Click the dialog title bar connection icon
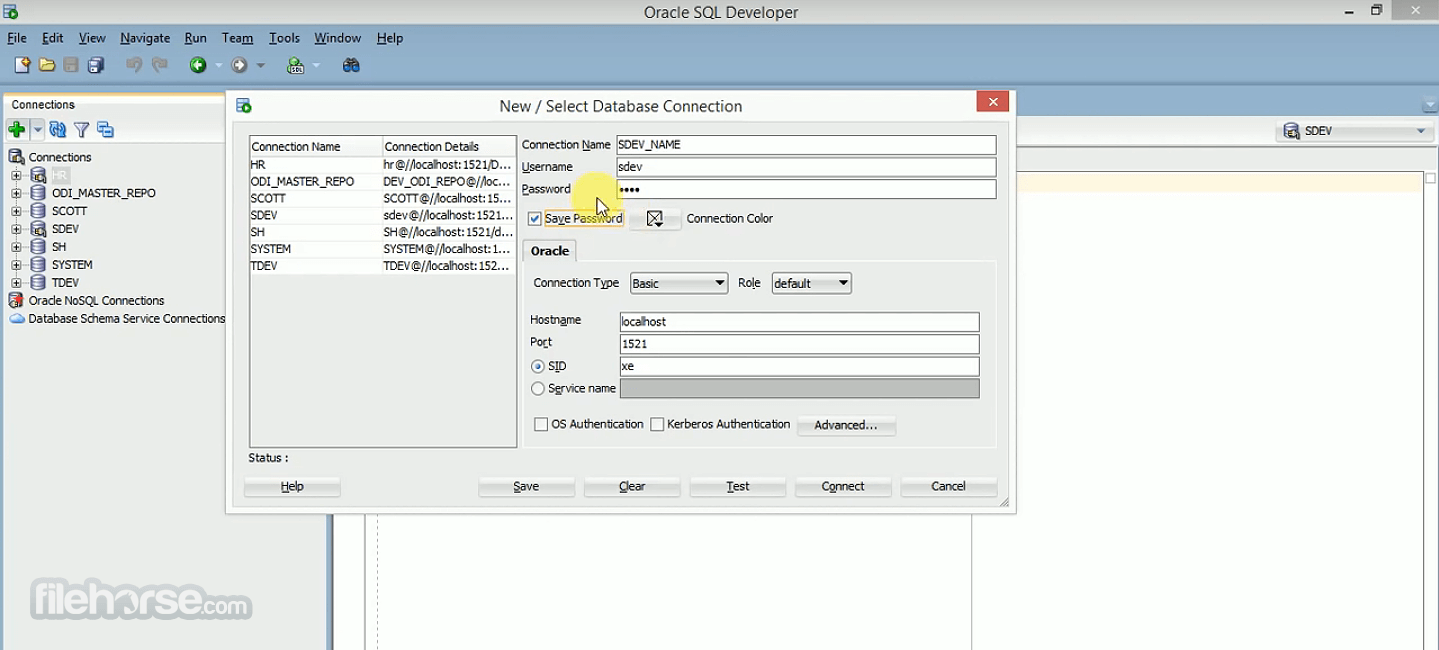Screen dimensions: 1439x650 [243, 106]
